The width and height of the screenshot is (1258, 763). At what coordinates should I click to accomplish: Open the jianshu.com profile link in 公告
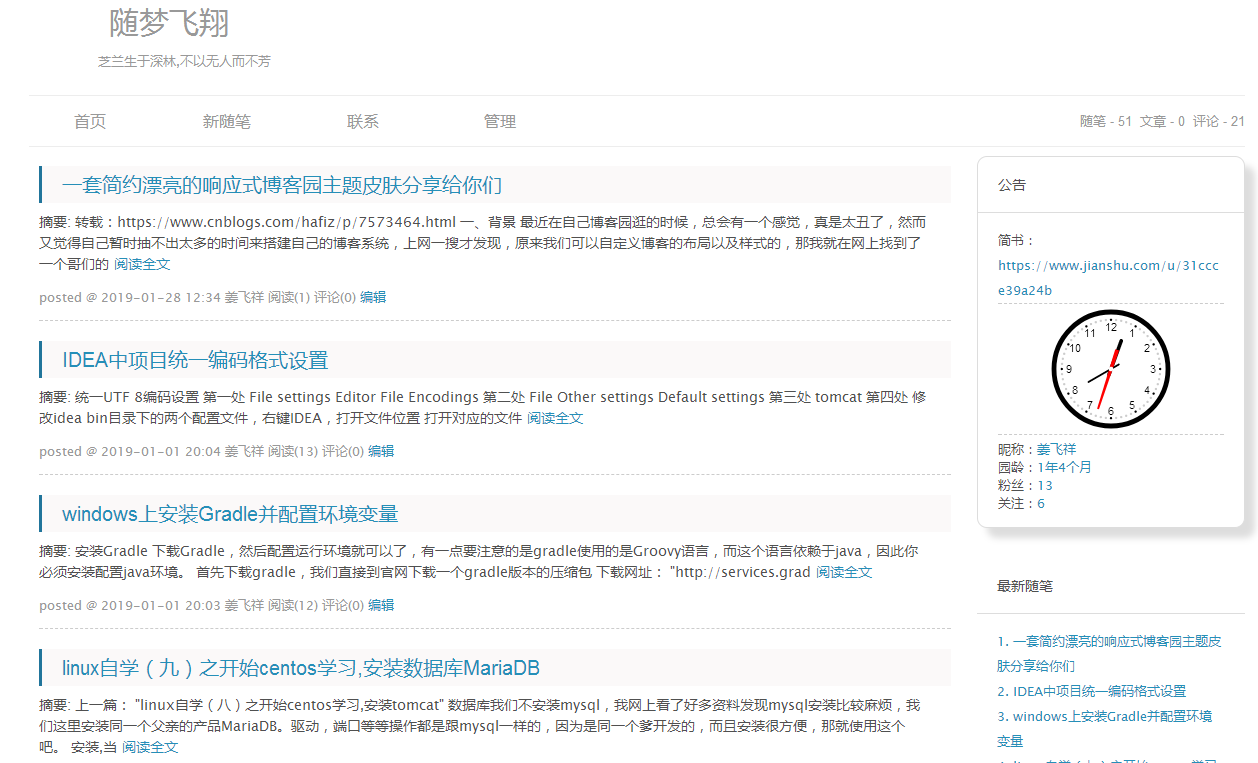pyautogui.click(x=1108, y=278)
